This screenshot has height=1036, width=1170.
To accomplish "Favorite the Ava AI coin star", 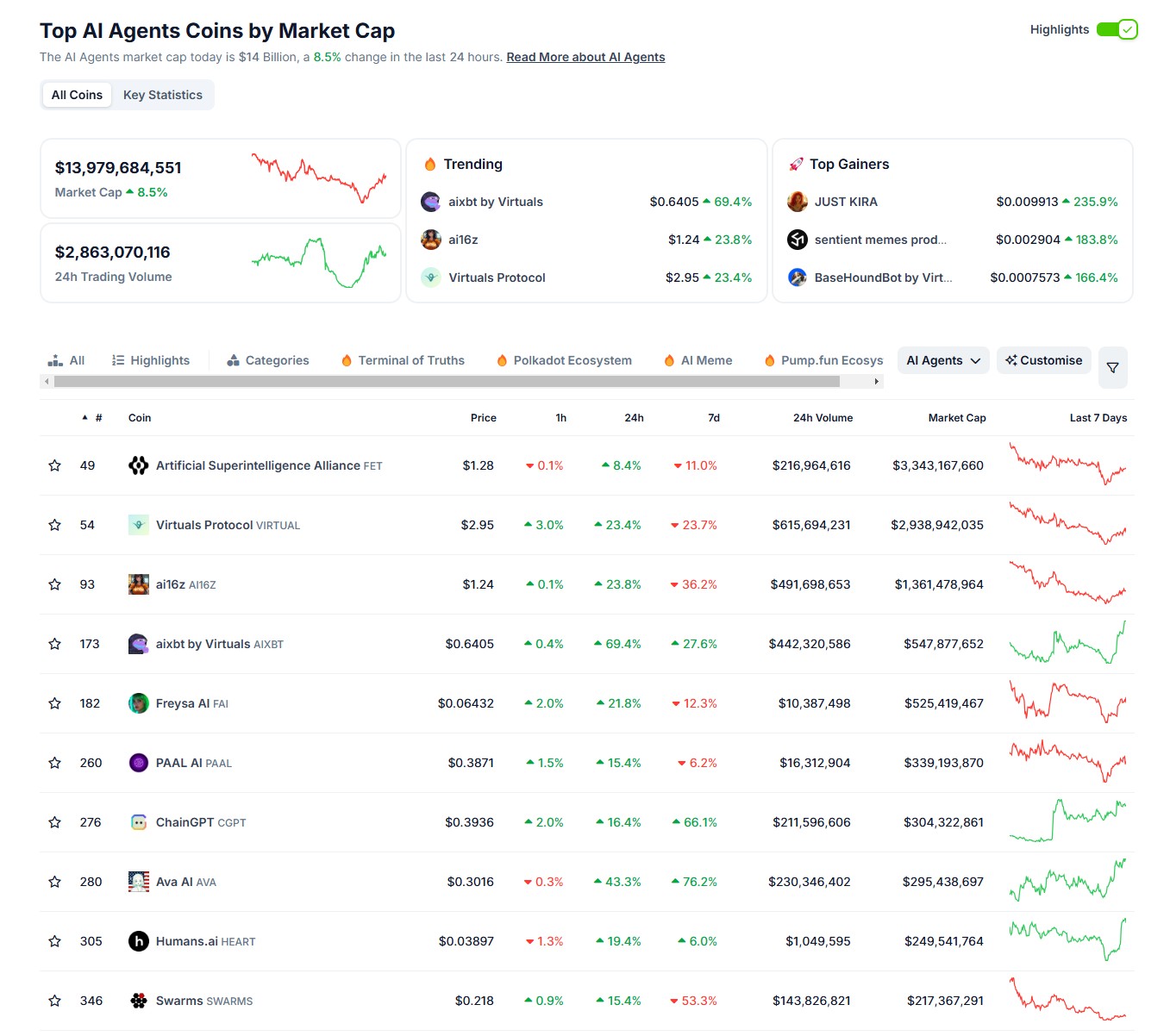I will pyautogui.click(x=55, y=882).
